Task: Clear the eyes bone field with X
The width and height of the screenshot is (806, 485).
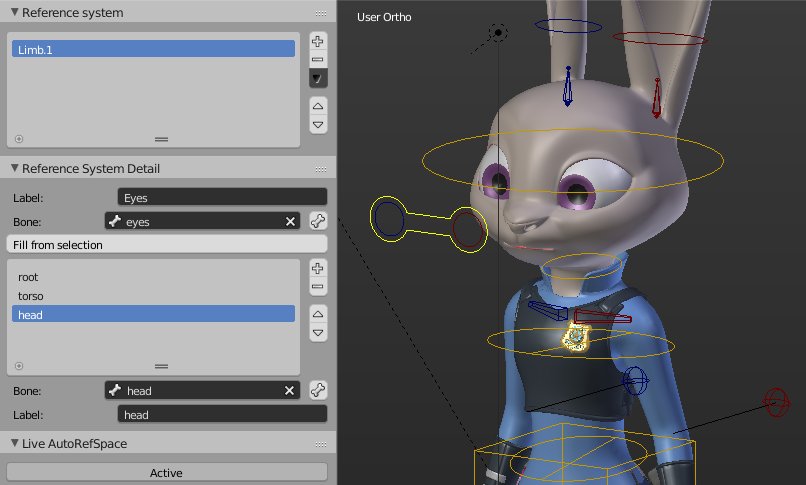Action: tap(290, 221)
